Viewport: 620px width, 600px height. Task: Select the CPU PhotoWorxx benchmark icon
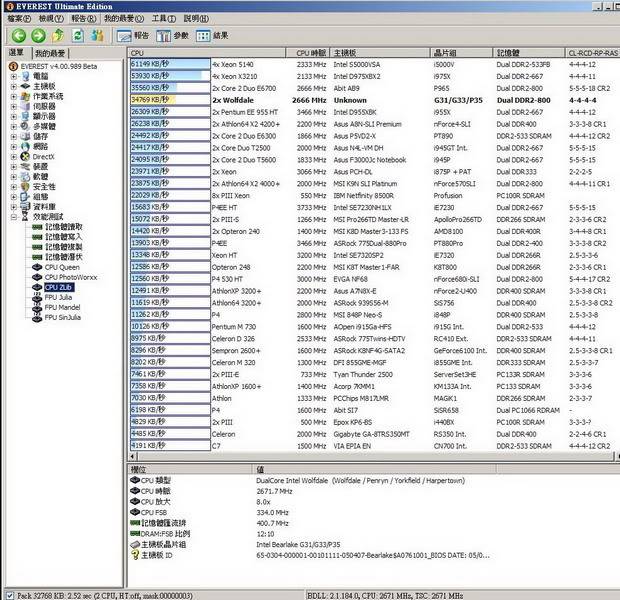click(x=37, y=277)
